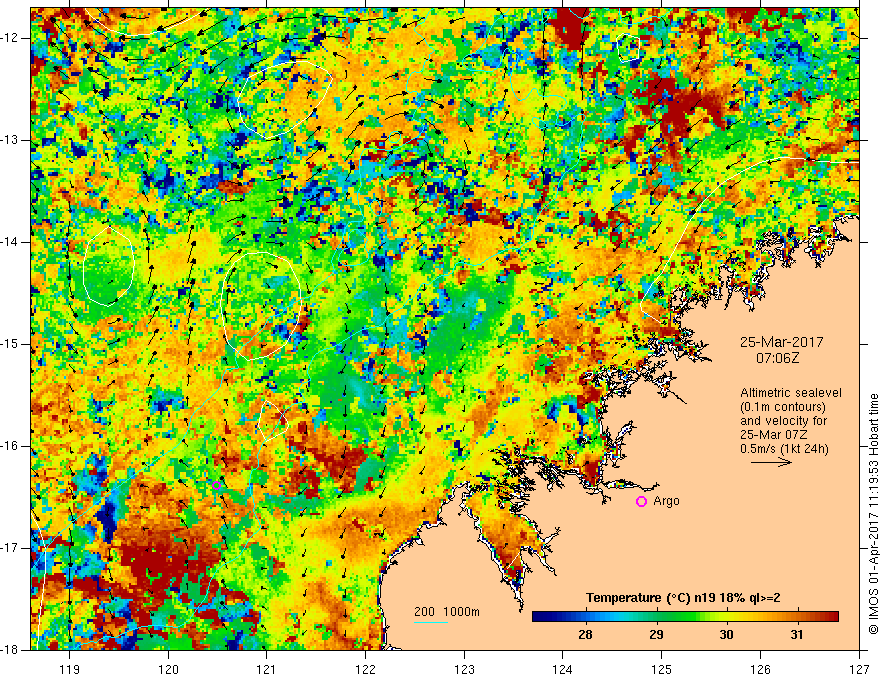Click longitude axis label '126'
Image resolution: width=880 pixels, height=680 pixels.
[x=760, y=669]
